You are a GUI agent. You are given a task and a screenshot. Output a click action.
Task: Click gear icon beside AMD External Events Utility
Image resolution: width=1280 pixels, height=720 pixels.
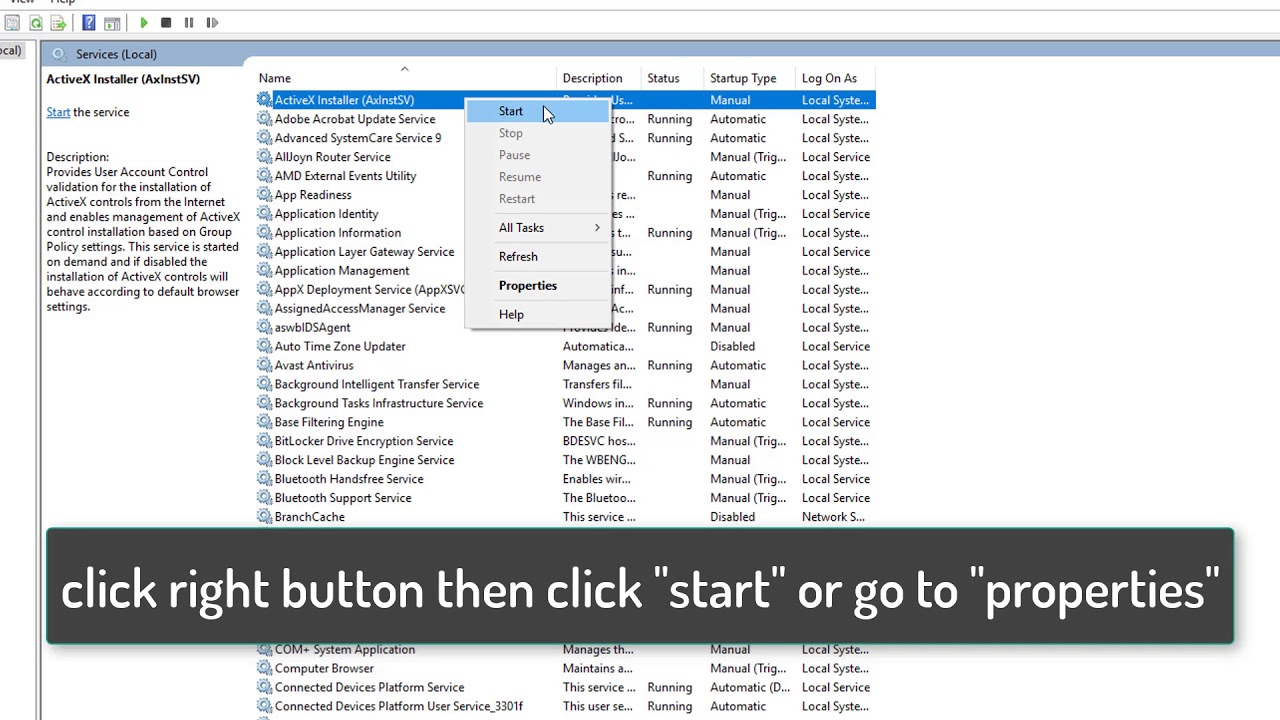264,176
